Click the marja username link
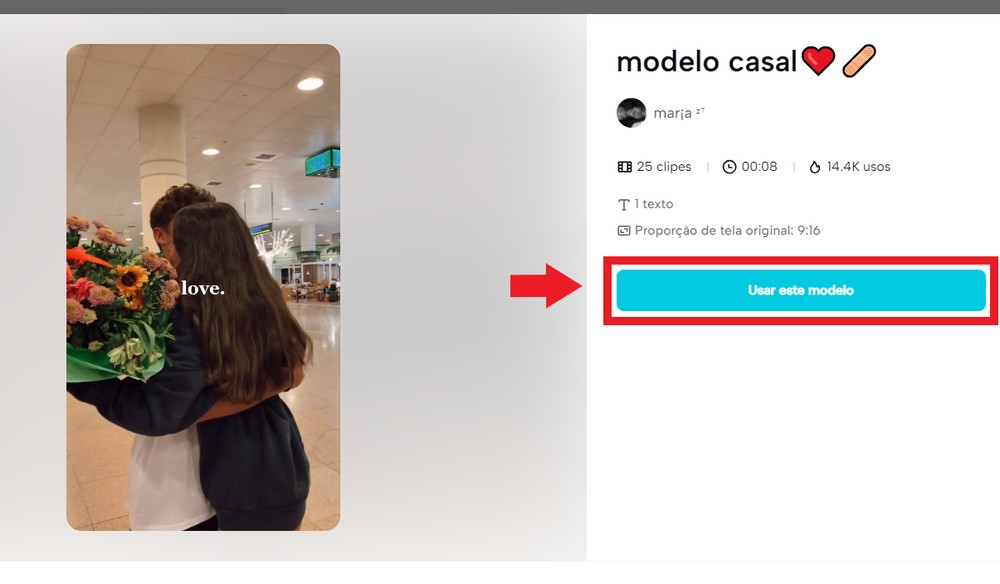This screenshot has height=584, width=1000. [672, 113]
